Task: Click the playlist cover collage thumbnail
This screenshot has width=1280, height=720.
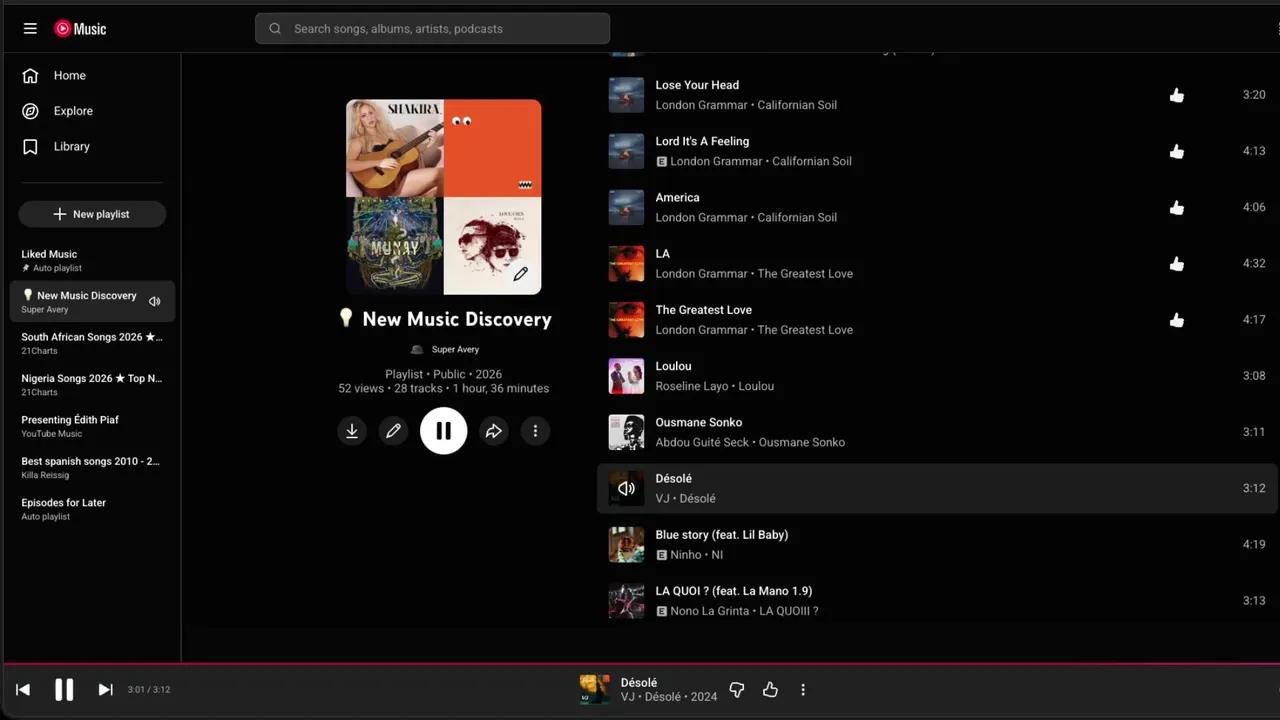Action: (443, 197)
